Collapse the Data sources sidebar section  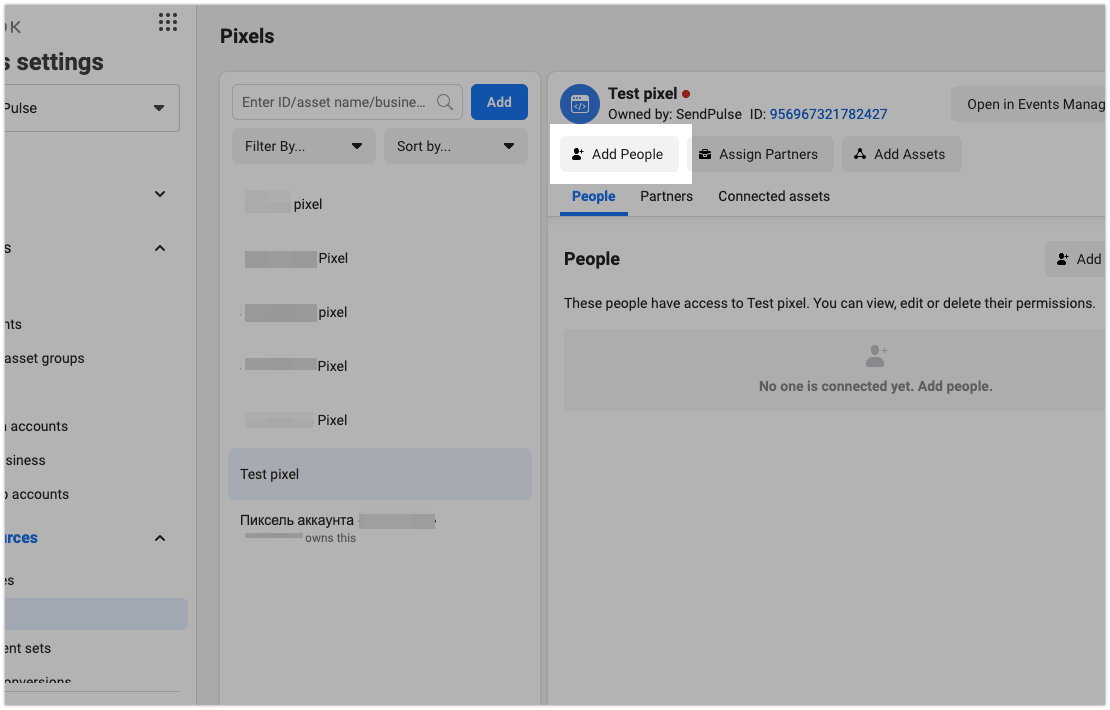pyautogui.click(x=160, y=538)
